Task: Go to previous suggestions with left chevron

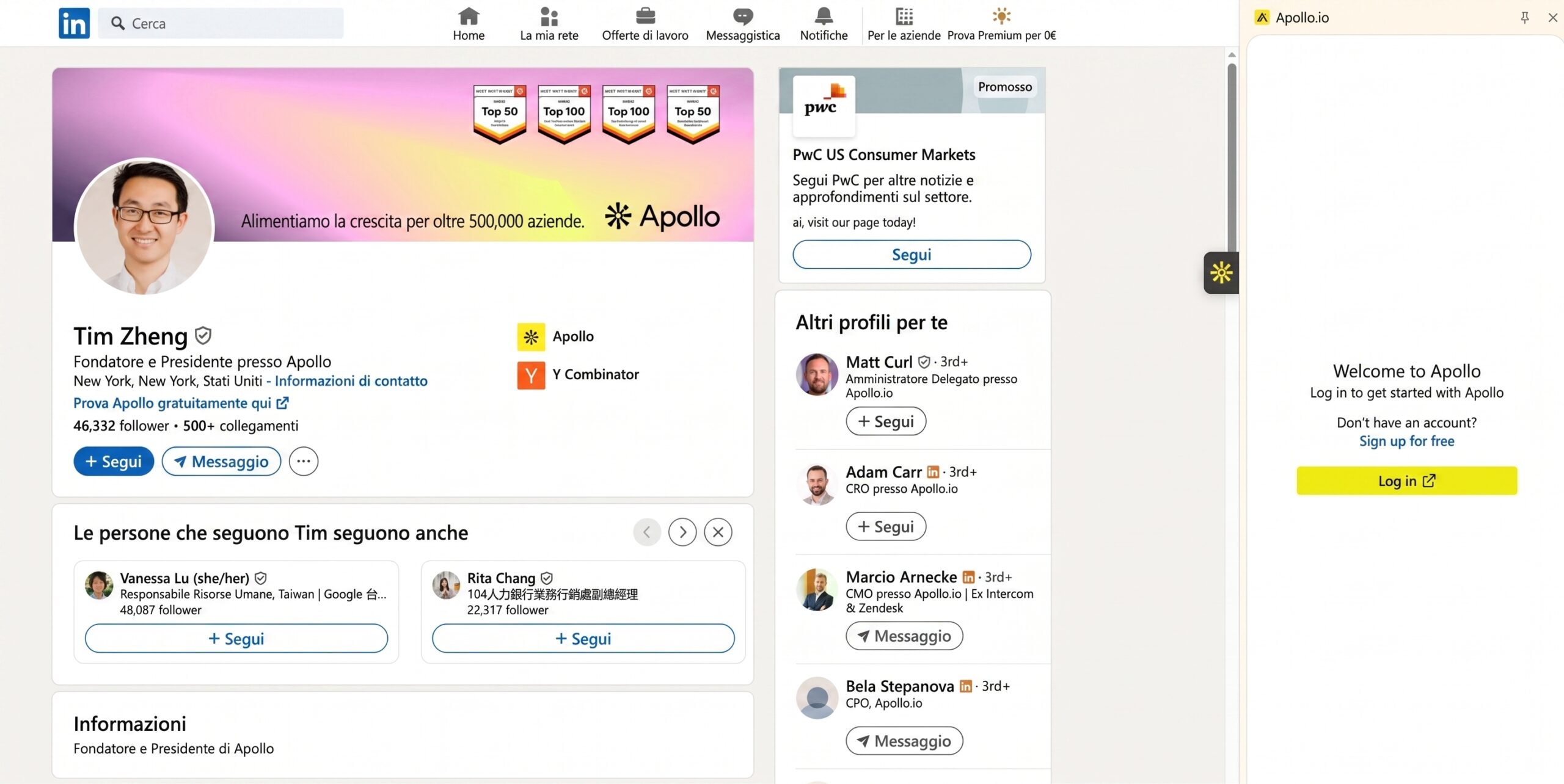Action: point(647,532)
